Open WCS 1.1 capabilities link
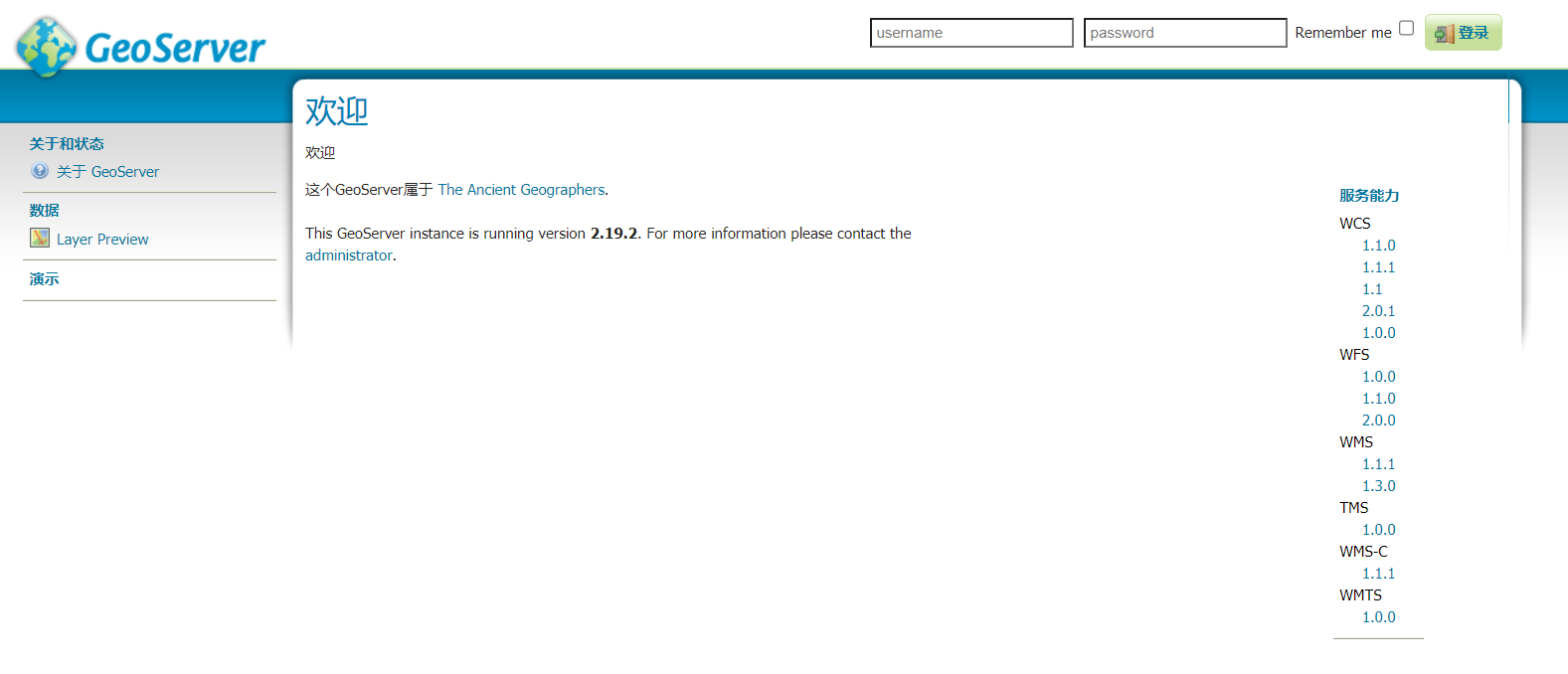The width and height of the screenshot is (1568, 674). click(x=1372, y=289)
